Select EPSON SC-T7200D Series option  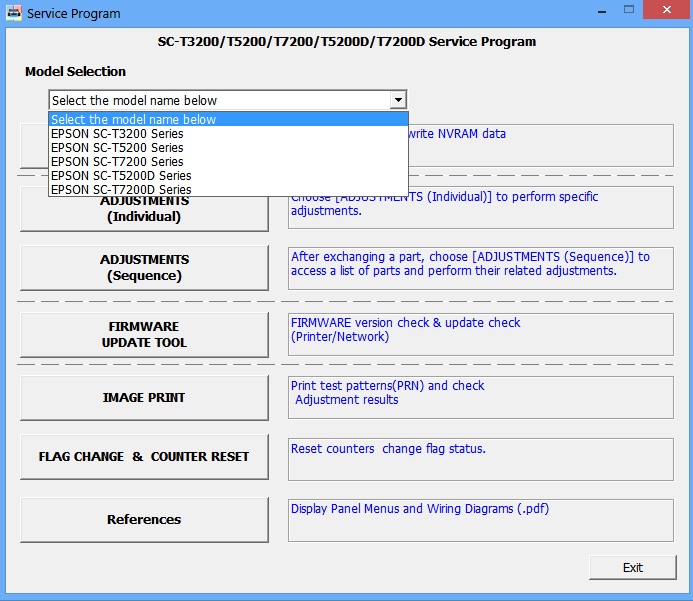228,190
